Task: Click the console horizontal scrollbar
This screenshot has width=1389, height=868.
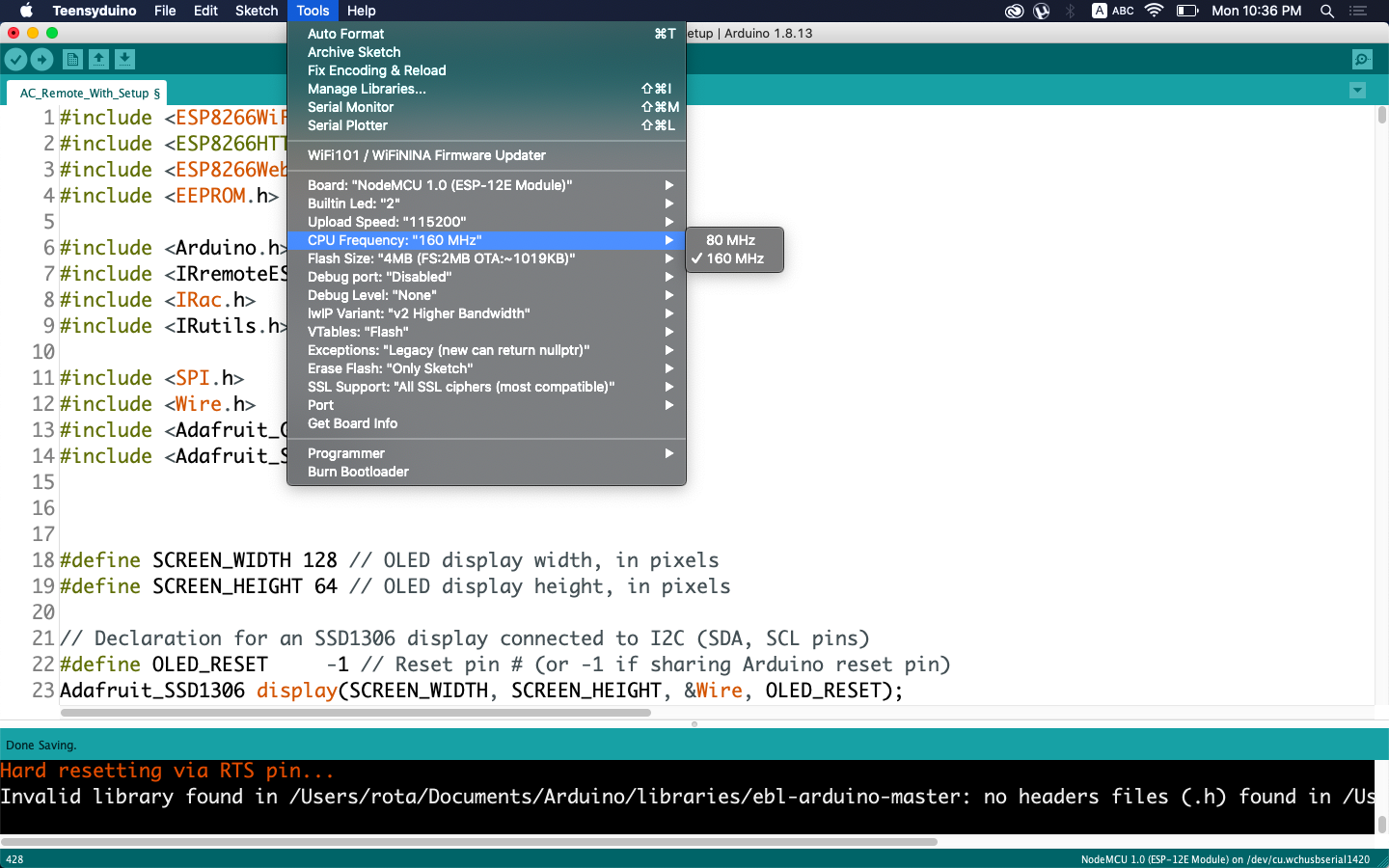Action: pos(469,842)
